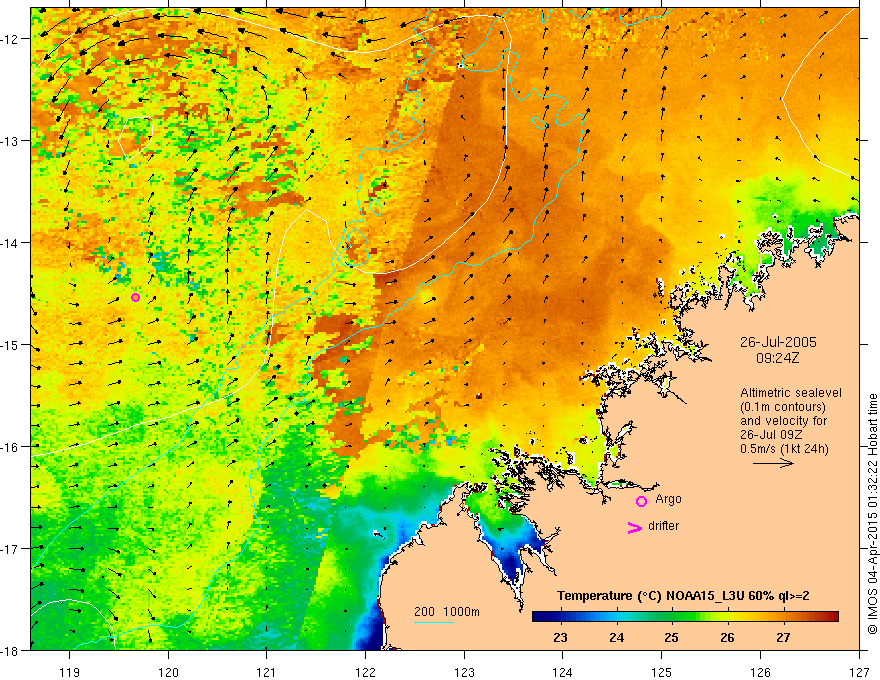
Task: Click the Temperature NOAA15_L3U title text
Action: [x=683, y=596]
